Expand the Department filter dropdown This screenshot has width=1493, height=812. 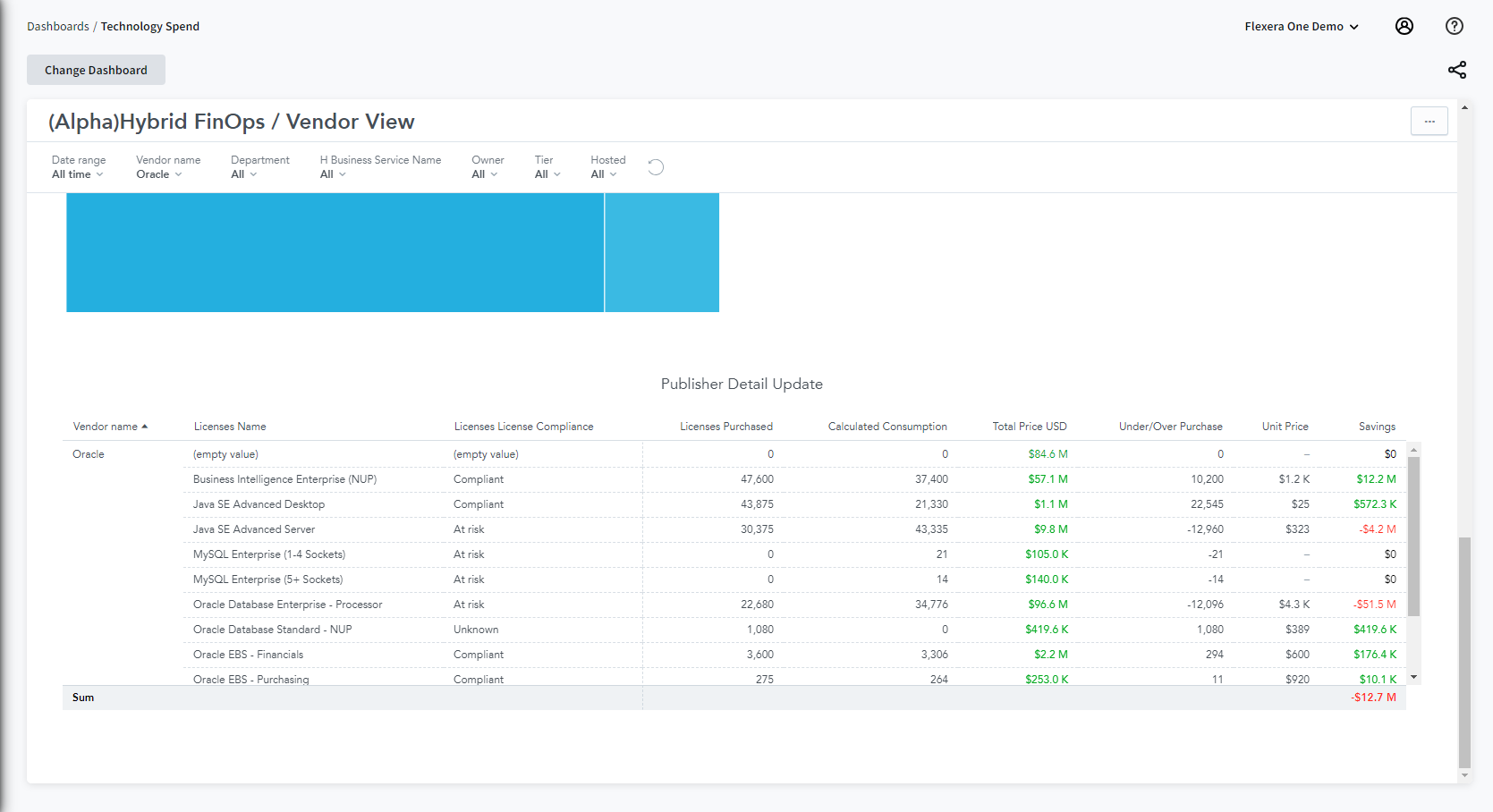coord(243,174)
